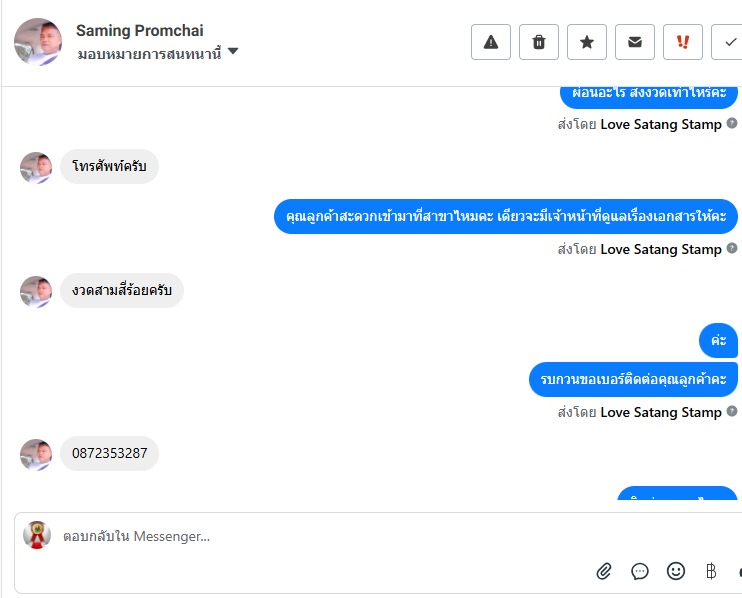Click the baht payment request icon
Image resolution: width=742 pixels, height=598 pixels.
pos(711,571)
